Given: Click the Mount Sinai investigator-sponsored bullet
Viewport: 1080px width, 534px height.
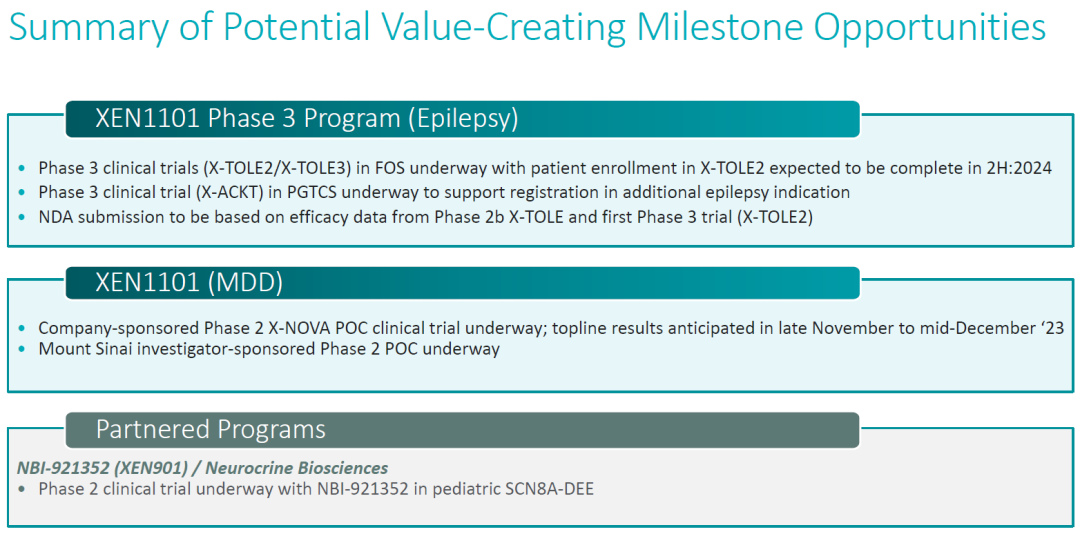Looking at the screenshot, I should pos(269,349).
